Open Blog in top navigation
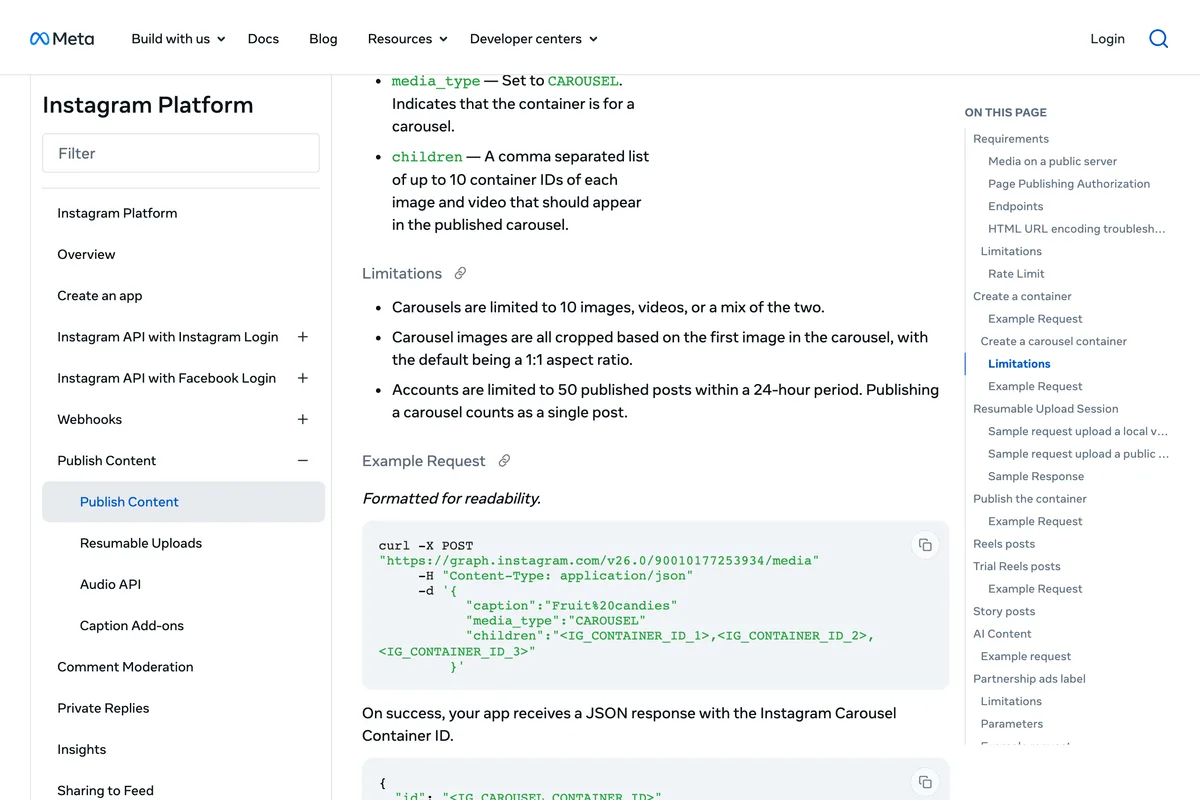This screenshot has height=800, width=1200. pos(323,39)
